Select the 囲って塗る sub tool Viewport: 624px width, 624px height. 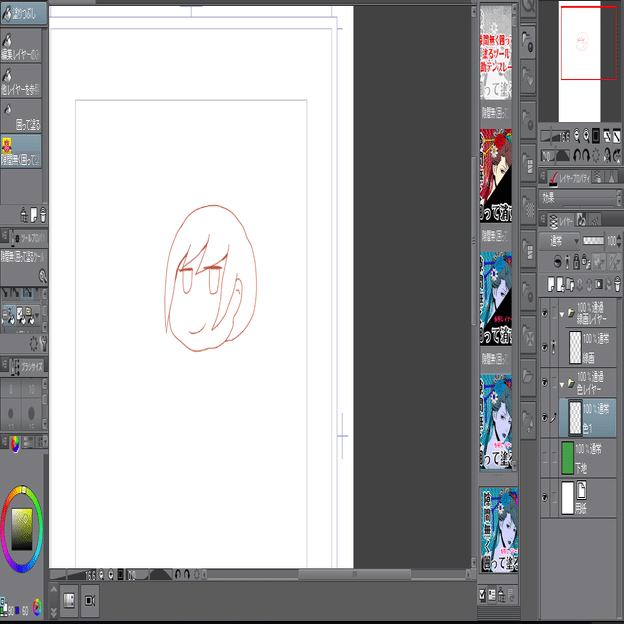pos(21,116)
